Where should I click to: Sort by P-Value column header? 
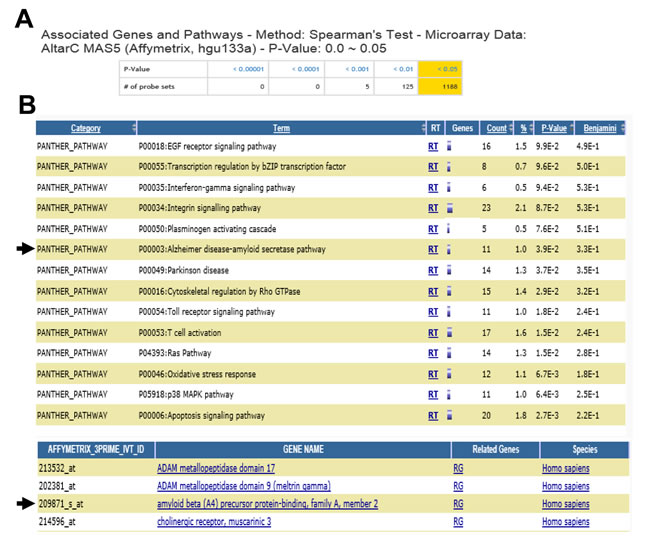coord(554,128)
